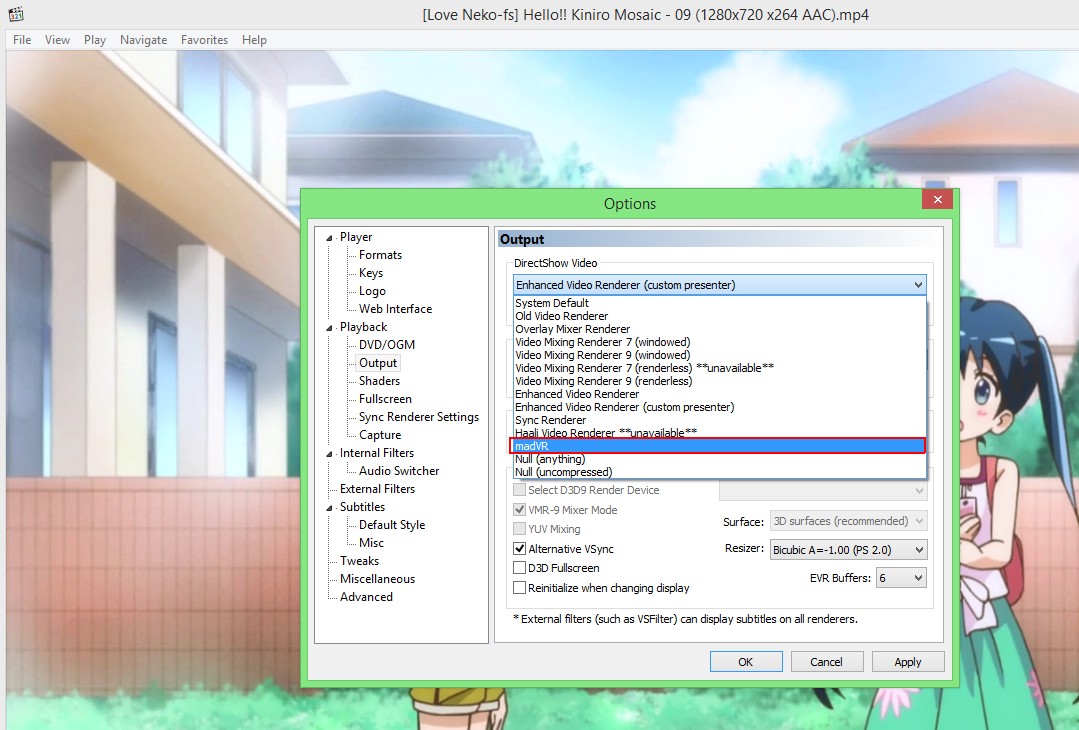Collapse the Playback tree node
Screen dimensions: 1079x730
(329, 328)
